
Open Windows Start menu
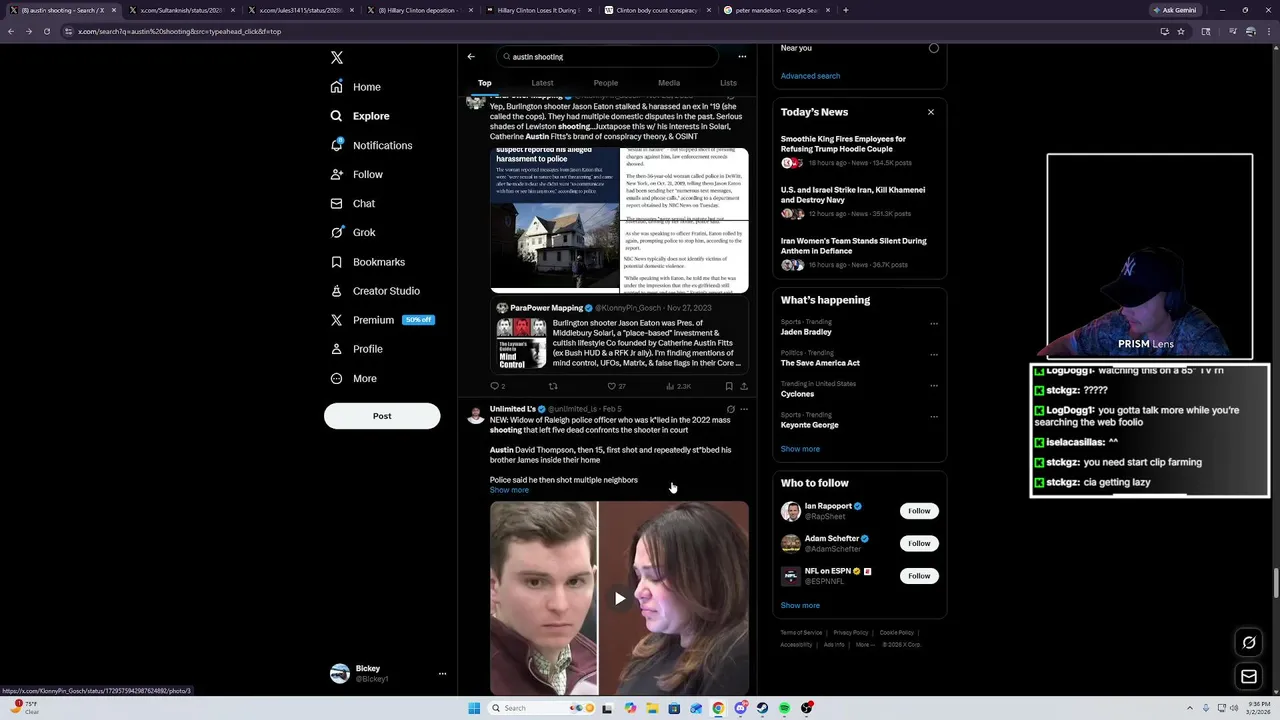474,708
